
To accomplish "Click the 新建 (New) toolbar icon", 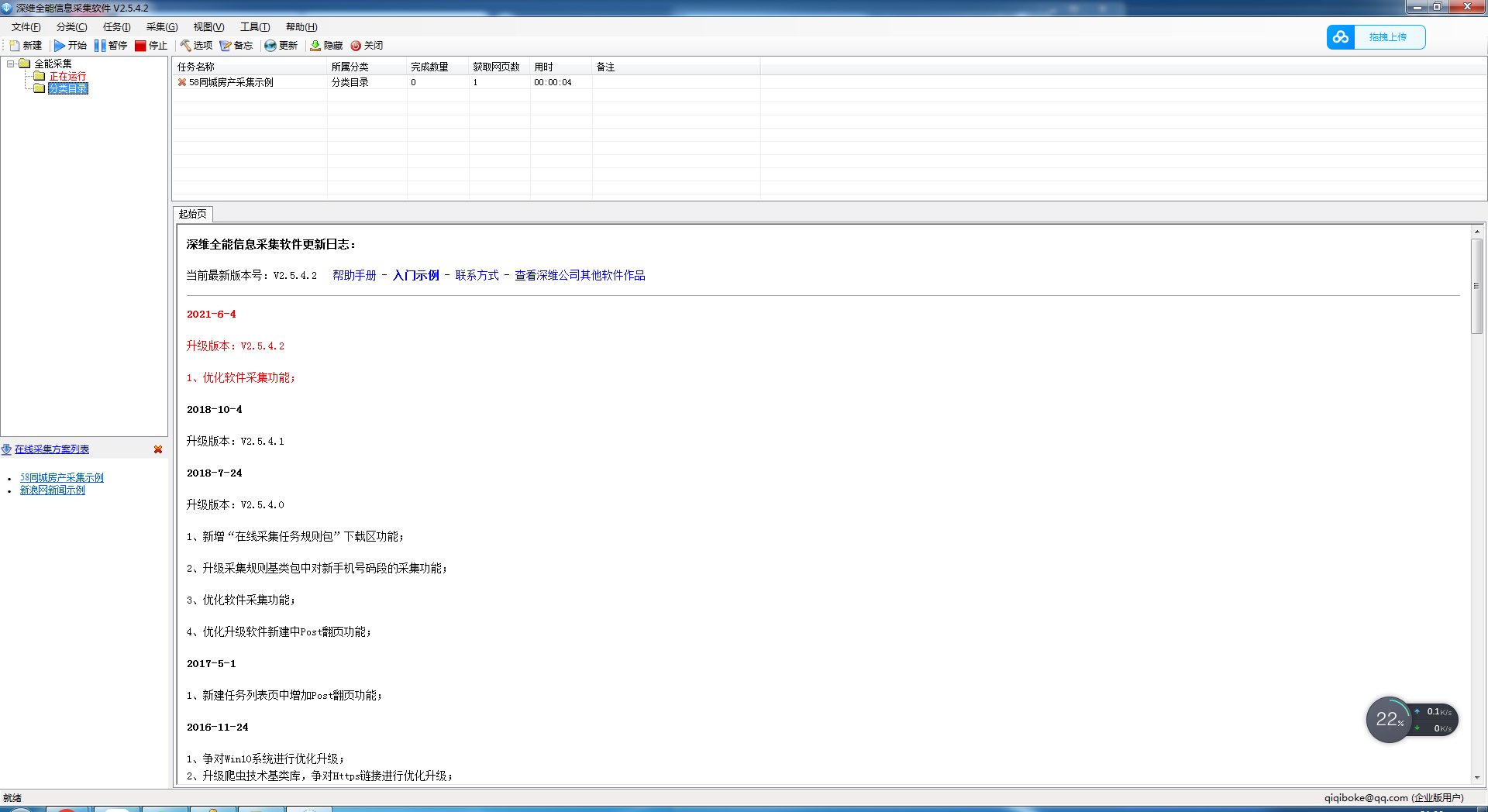I will click(15, 46).
